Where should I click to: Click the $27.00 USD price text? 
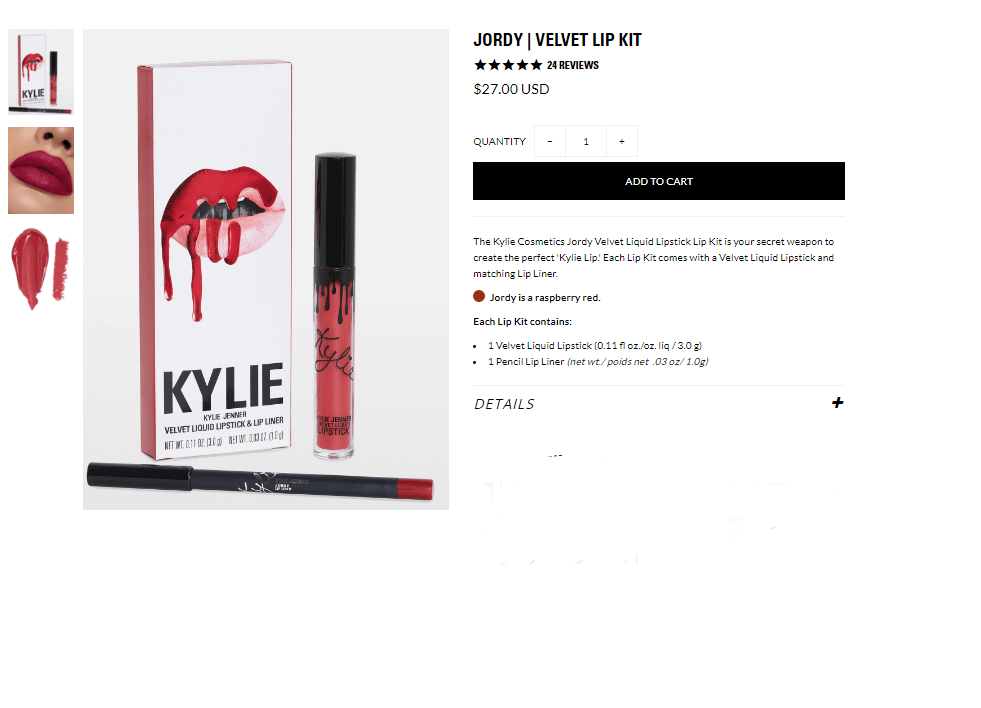pyautogui.click(x=511, y=89)
